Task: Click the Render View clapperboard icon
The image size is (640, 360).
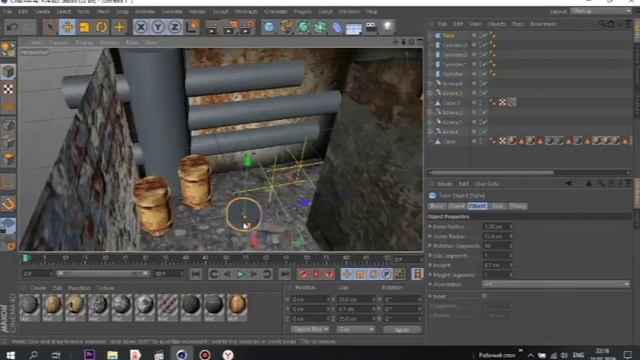Action: [x=212, y=27]
